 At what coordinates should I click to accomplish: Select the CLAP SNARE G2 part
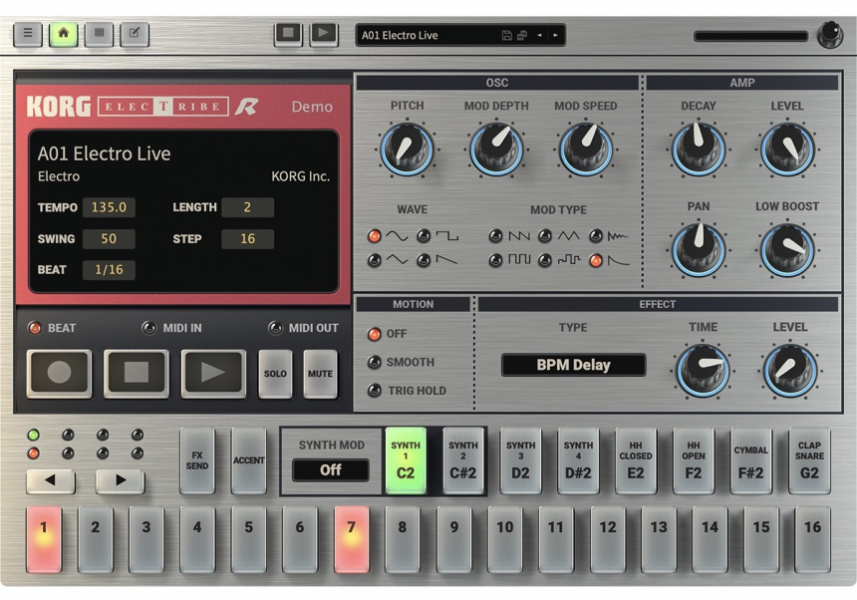click(x=809, y=460)
